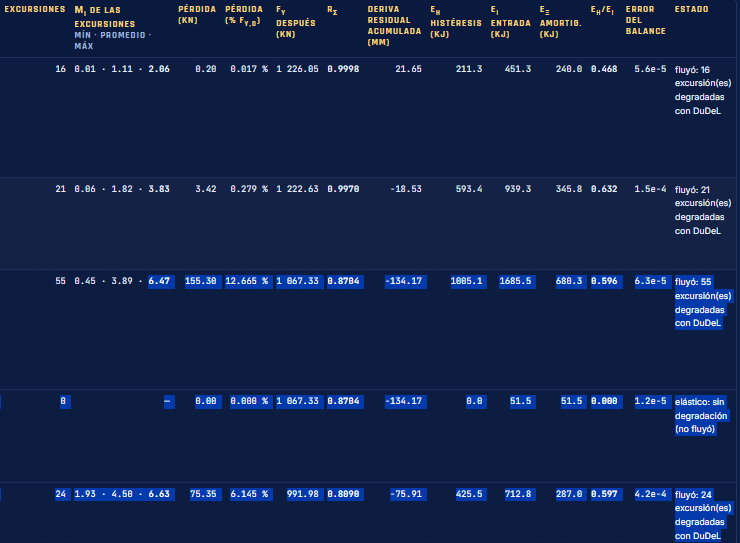Select the excursiones value 21
The image size is (740, 543).
point(60,189)
